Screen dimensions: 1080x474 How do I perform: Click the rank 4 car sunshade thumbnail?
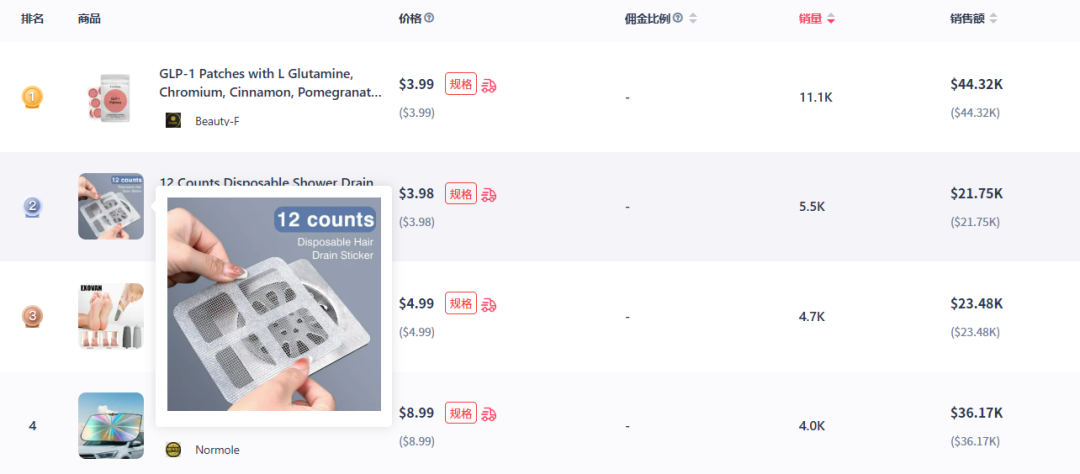tap(110, 425)
